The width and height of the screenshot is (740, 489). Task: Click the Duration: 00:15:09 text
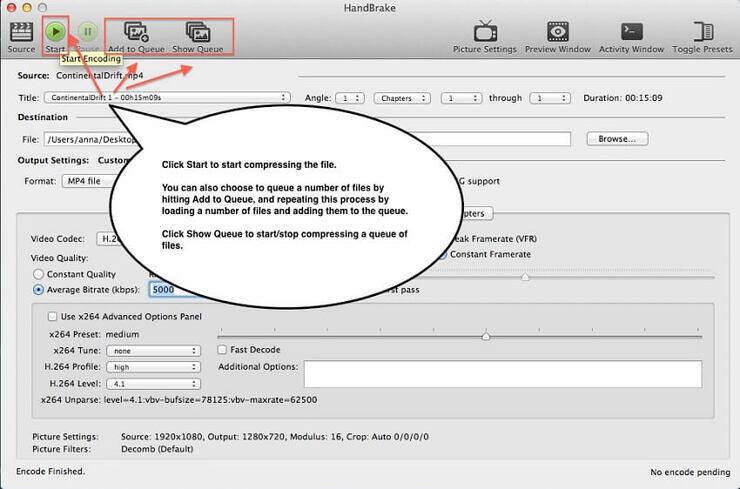[623, 98]
